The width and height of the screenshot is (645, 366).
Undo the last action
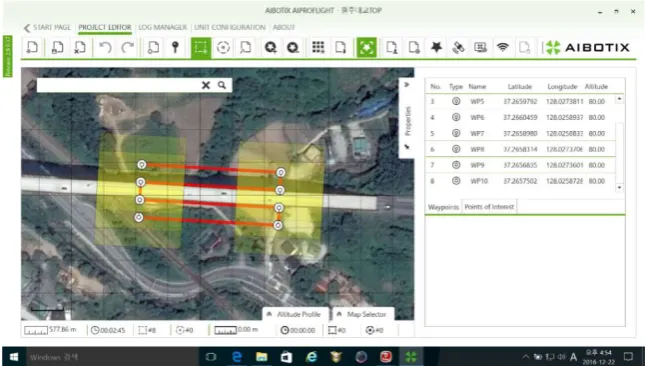105,47
